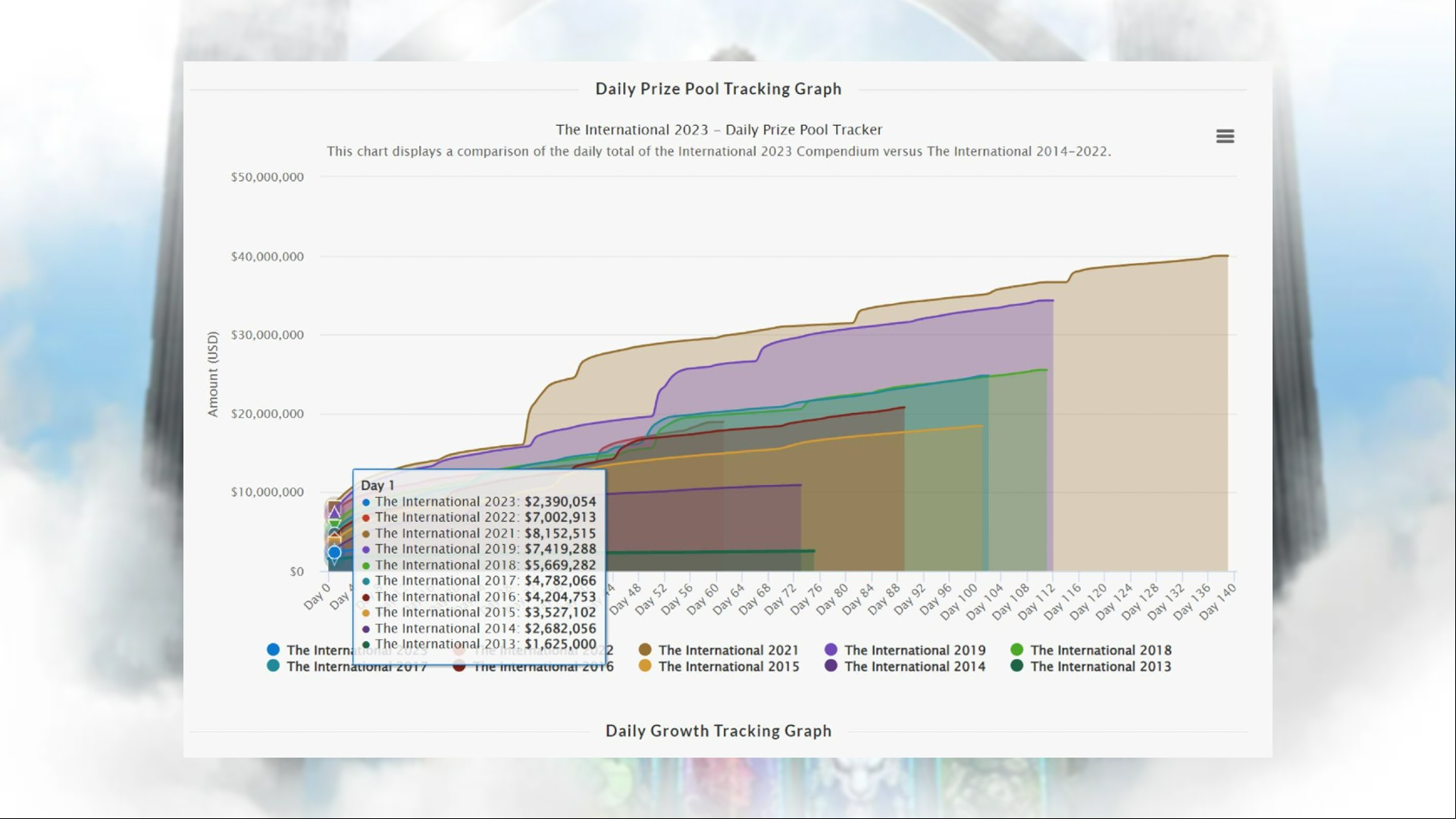Click the Amount (USD) axis title

[x=213, y=374]
